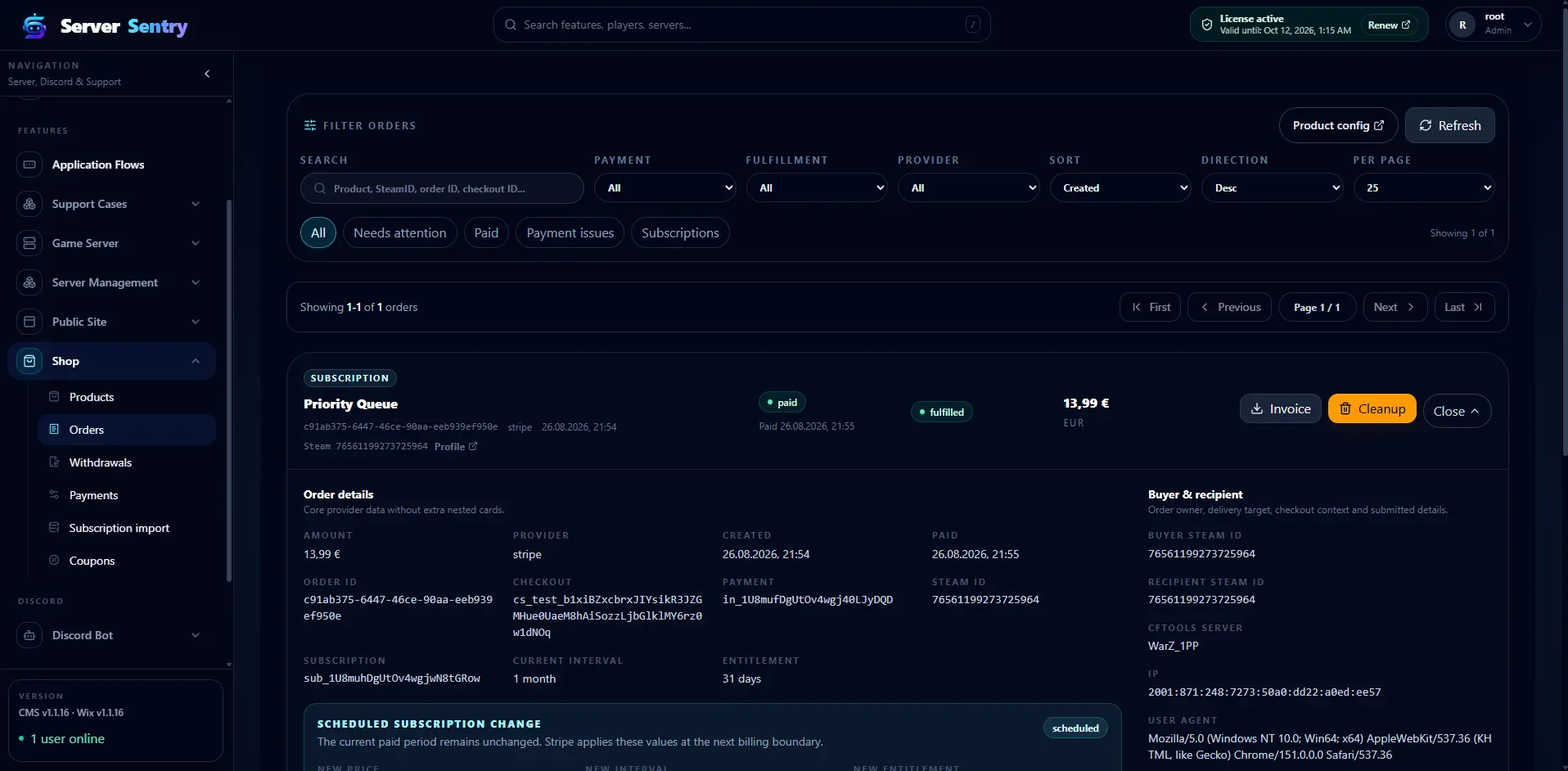1568x771 pixels.
Task: Open the Coupons page in Shop menu
Action: pos(127,561)
